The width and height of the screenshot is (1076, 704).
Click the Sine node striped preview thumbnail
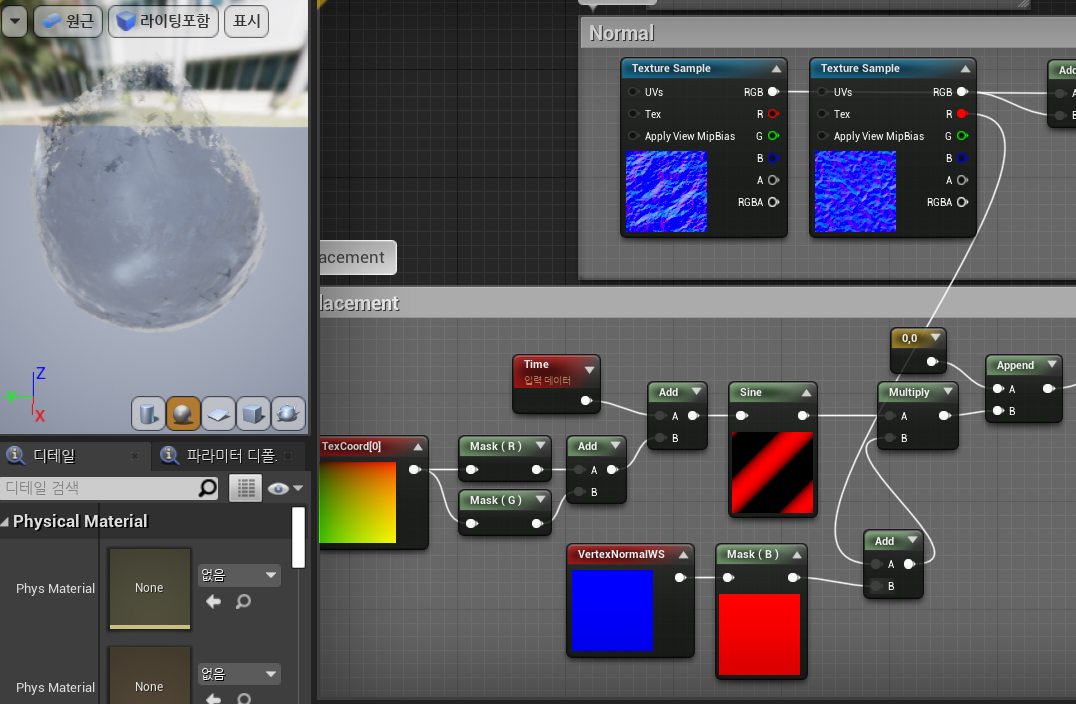[x=772, y=473]
